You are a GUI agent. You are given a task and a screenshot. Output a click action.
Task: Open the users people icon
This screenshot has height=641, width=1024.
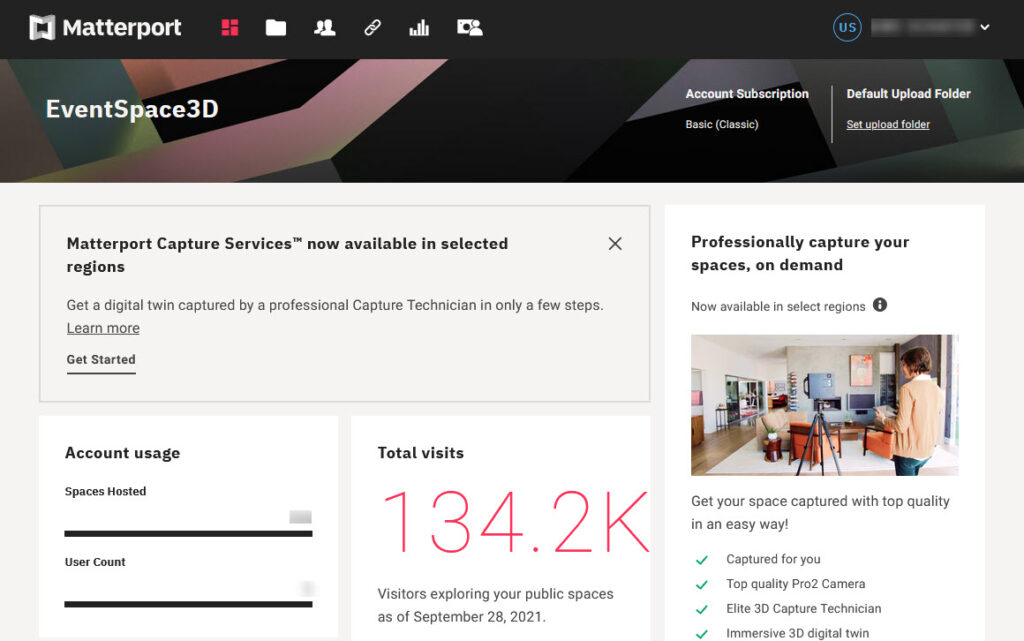coord(325,27)
